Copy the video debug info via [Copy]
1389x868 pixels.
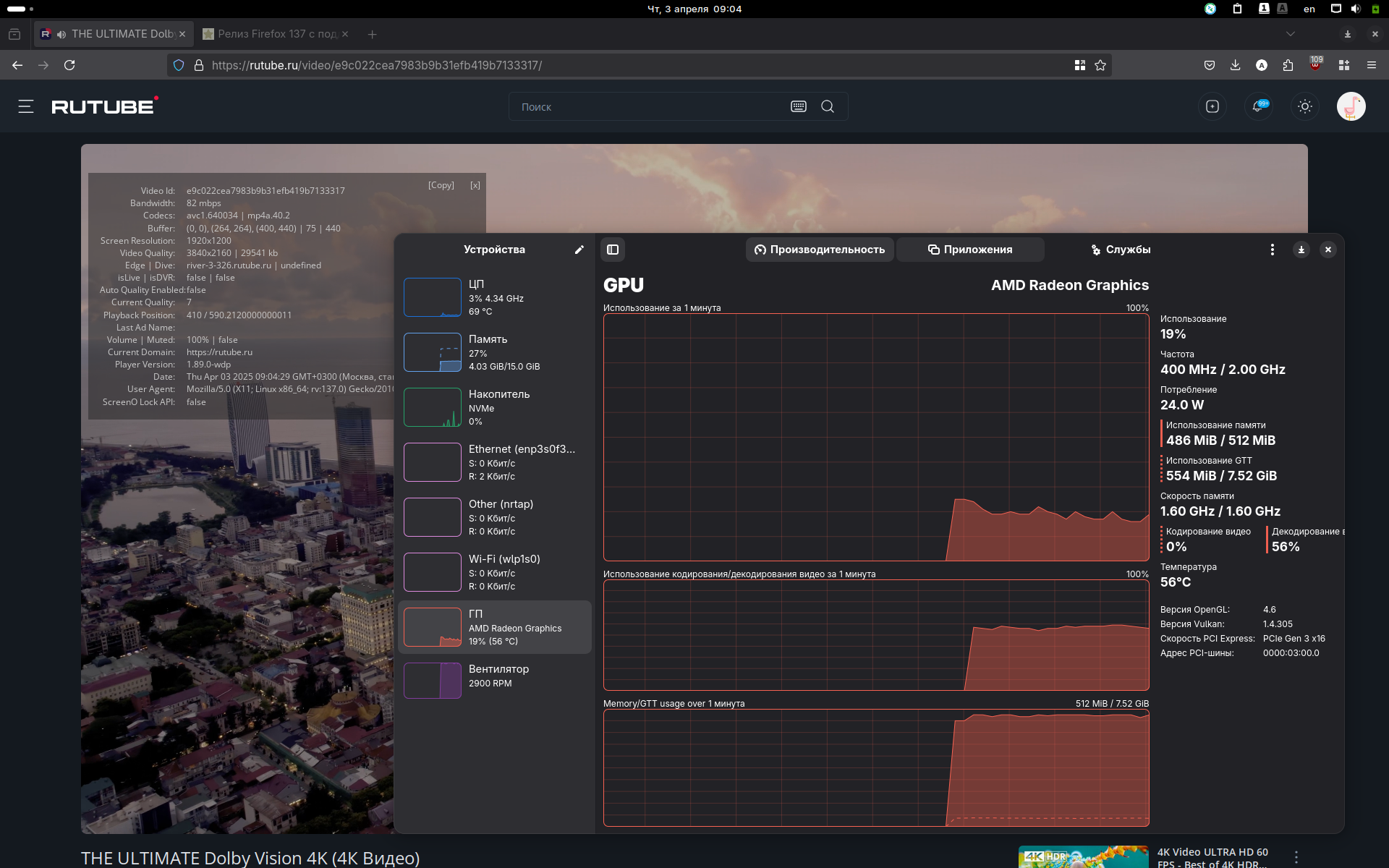click(441, 185)
